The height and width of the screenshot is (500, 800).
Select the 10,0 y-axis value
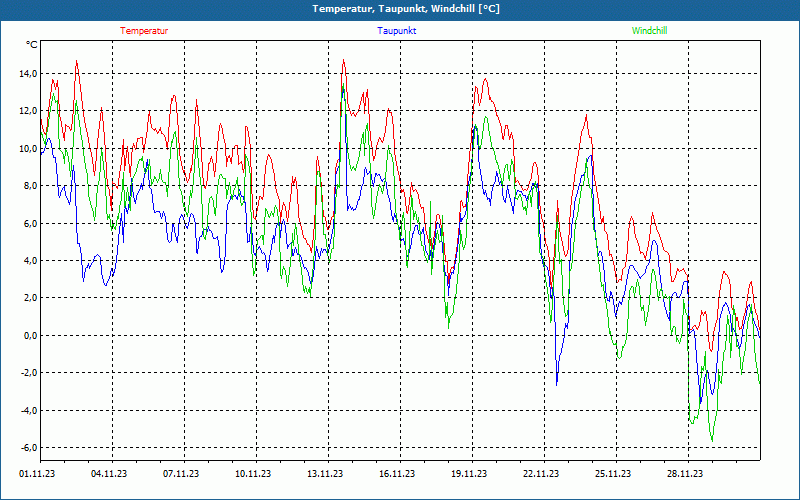point(28,148)
